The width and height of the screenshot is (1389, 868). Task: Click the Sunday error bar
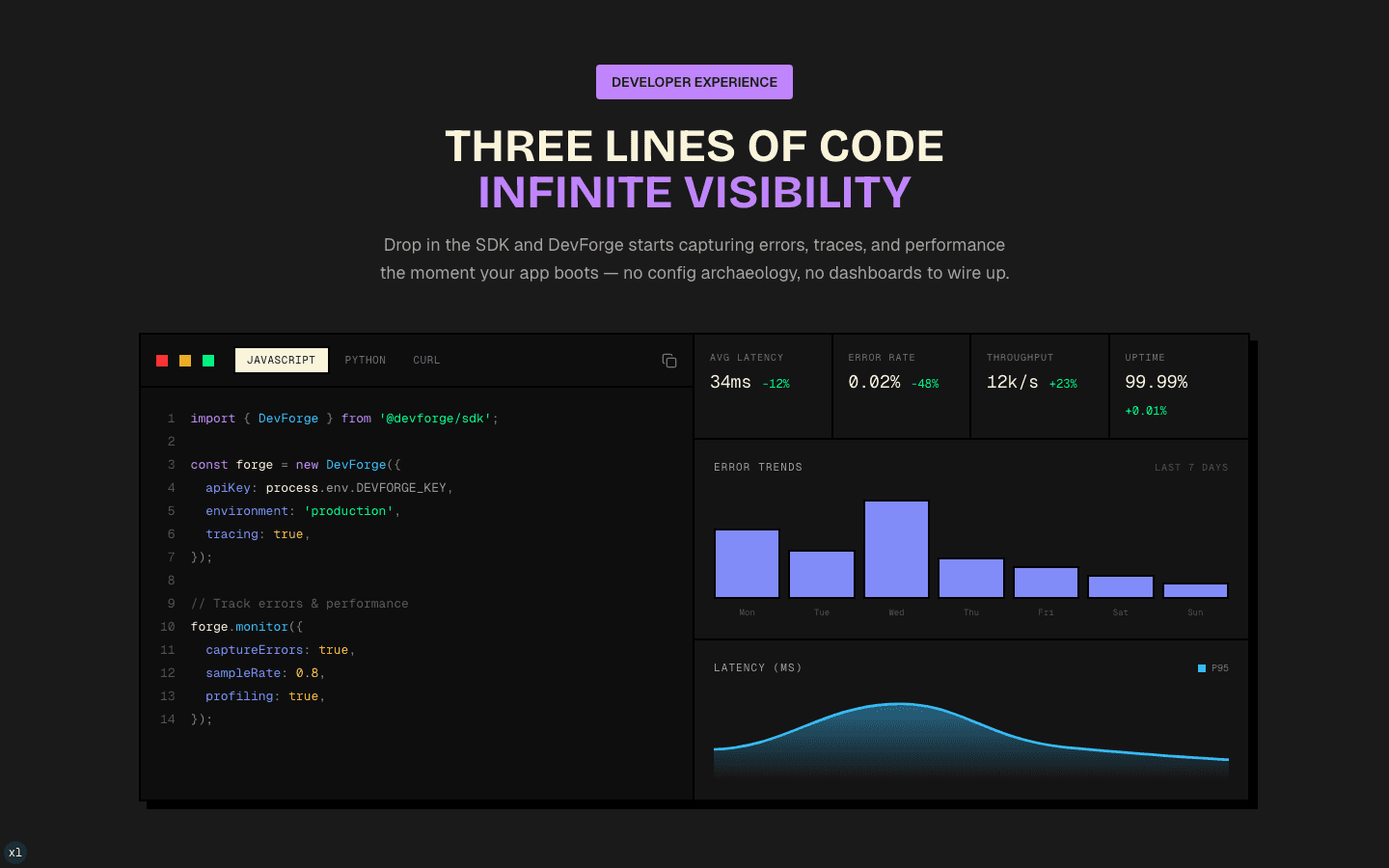1195,591
